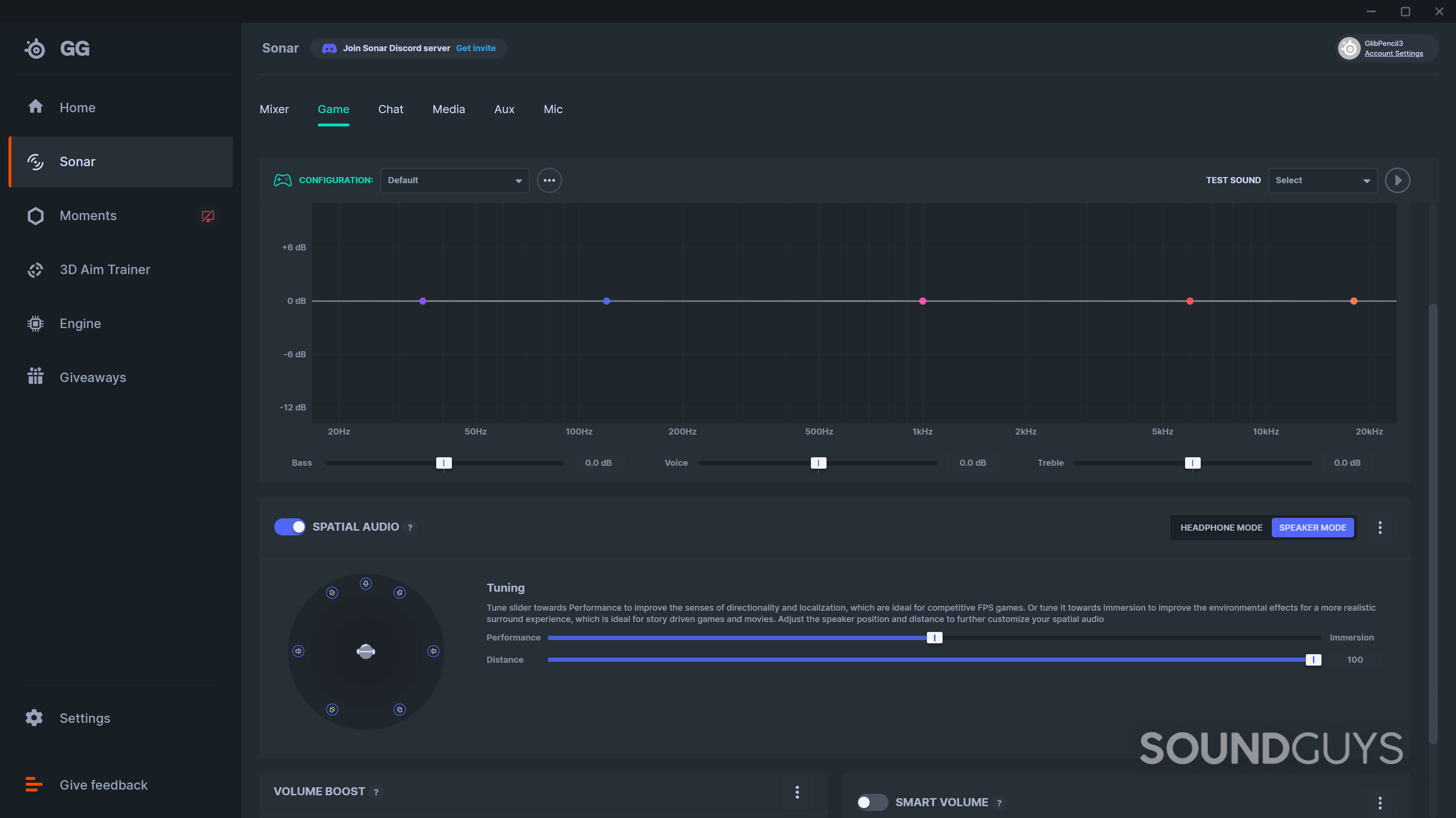The width and height of the screenshot is (1456, 818).
Task: Switch to the Chat tab
Action: pos(391,109)
